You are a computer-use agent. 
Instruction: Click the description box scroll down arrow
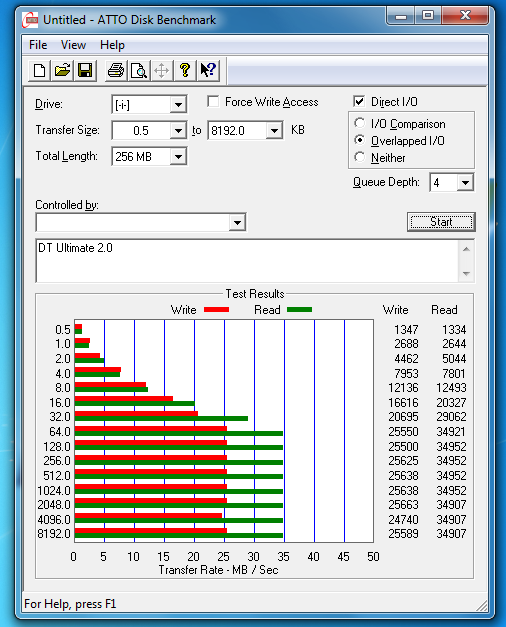click(466, 274)
